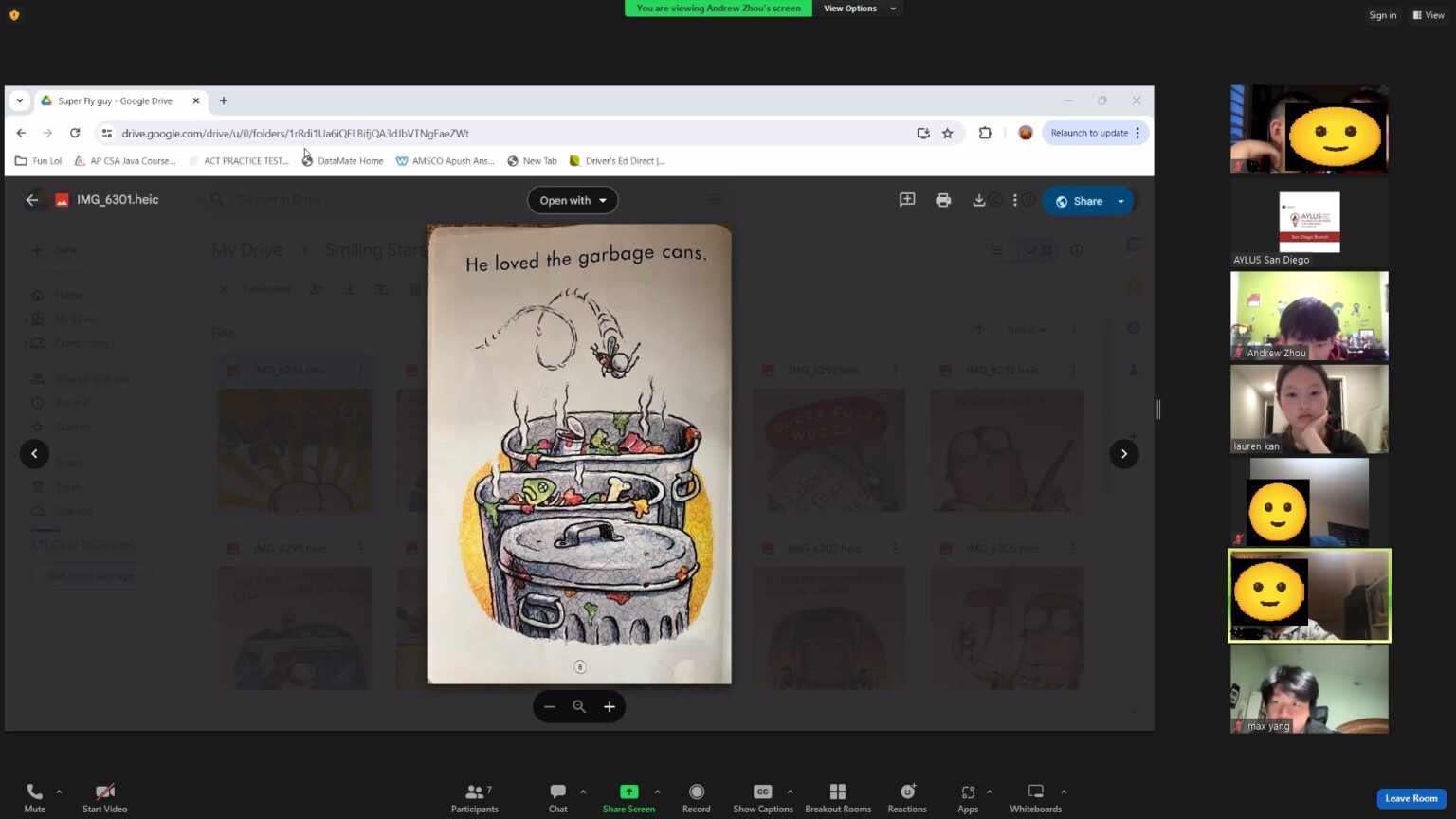
Task: Expand Share Screen options arrow
Action: tap(657, 792)
